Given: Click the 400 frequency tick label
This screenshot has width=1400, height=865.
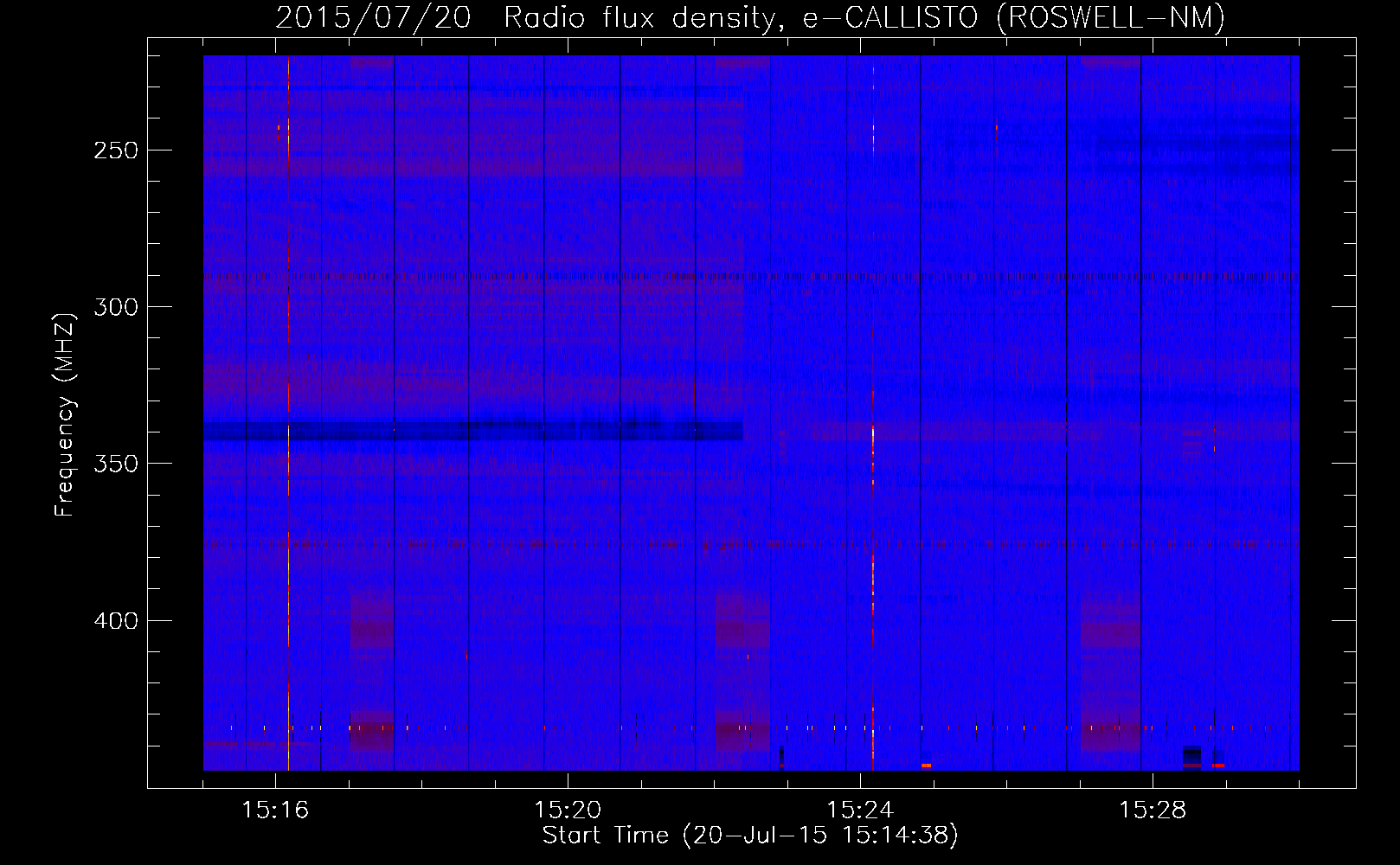Looking at the screenshot, I should click(116, 621).
